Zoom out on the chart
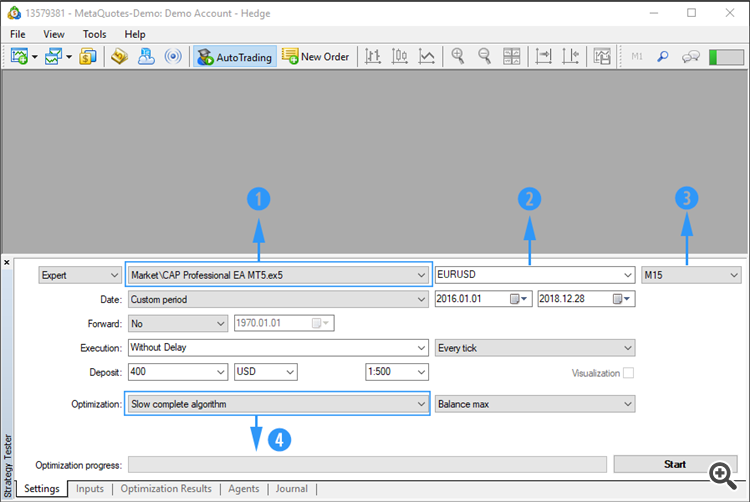Viewport: 750px width, 502px height. [485, 56]
